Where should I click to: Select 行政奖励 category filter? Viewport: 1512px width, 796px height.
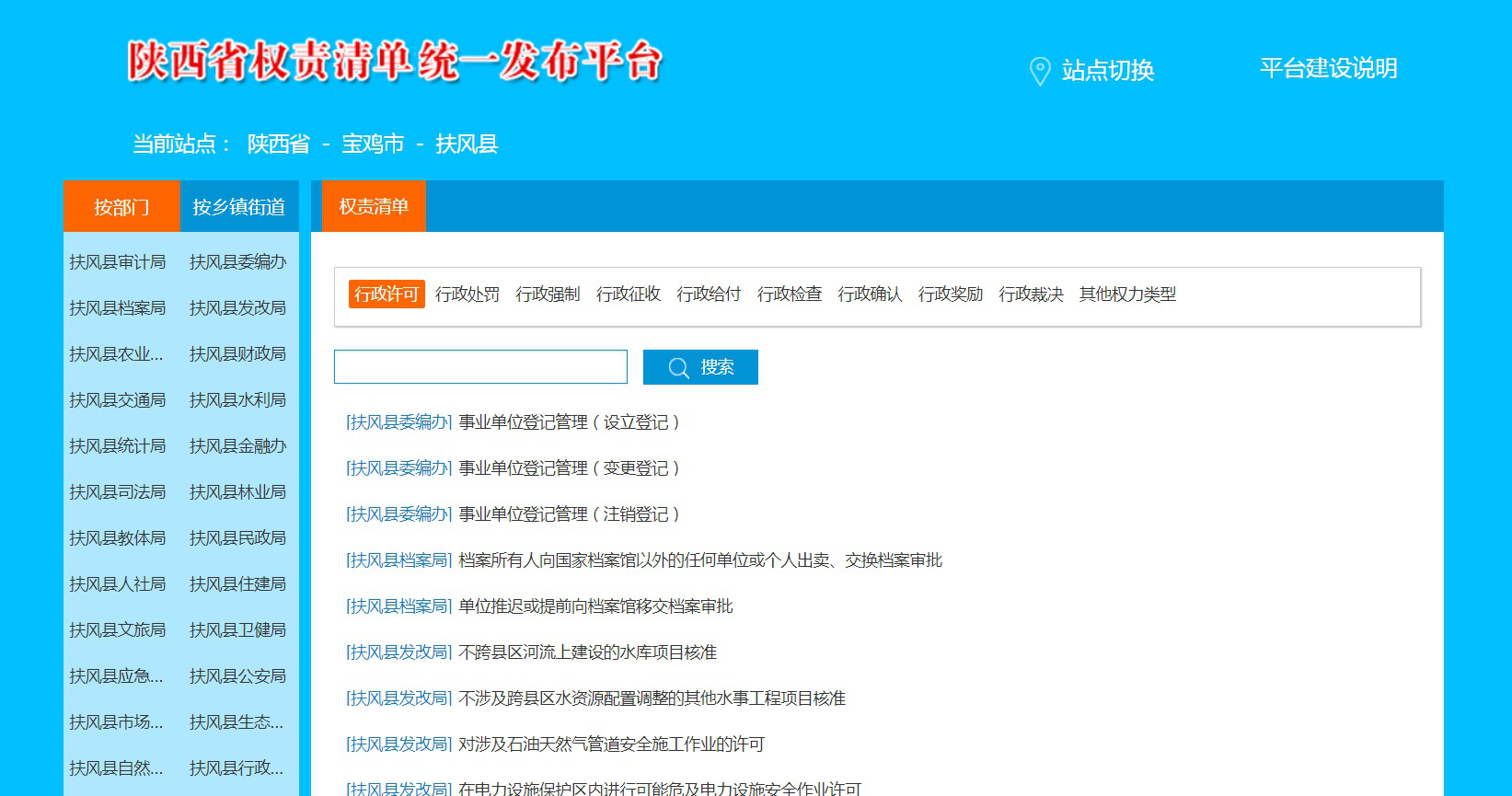pyautogui.click(x=950, y=294)
